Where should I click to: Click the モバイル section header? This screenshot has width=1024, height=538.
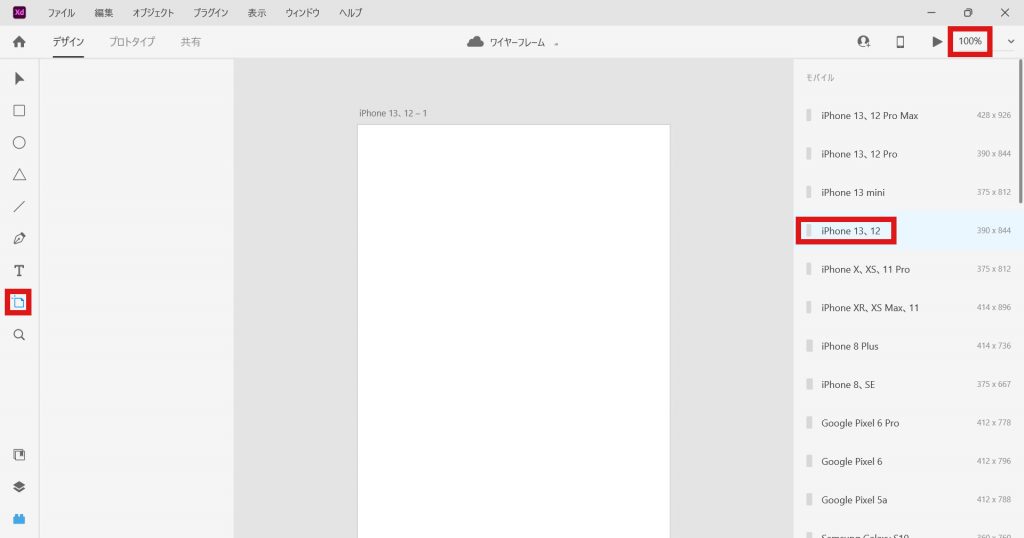click(820, 78)
